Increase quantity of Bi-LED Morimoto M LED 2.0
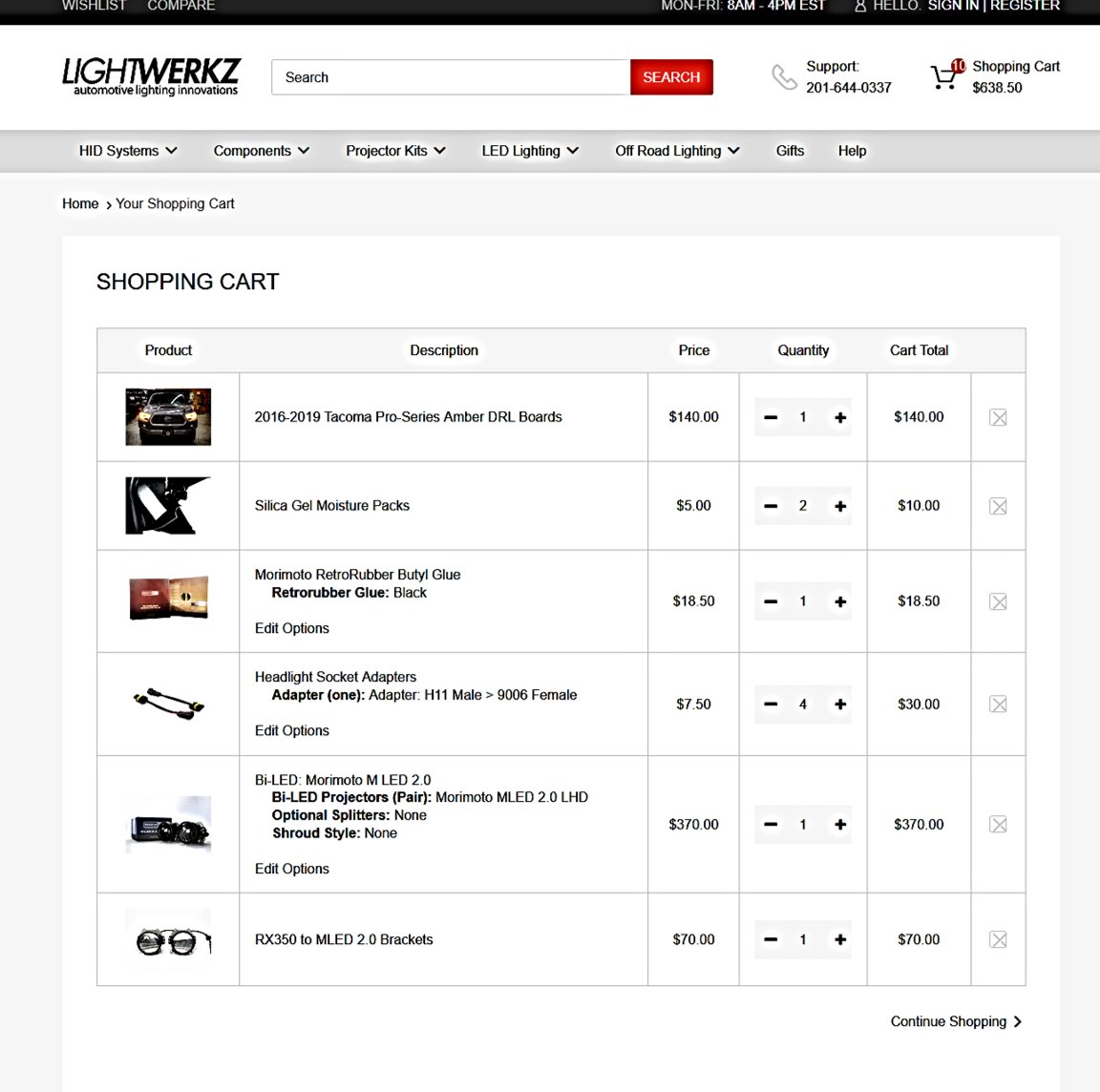1100x1092 pixels. point(839,824)
